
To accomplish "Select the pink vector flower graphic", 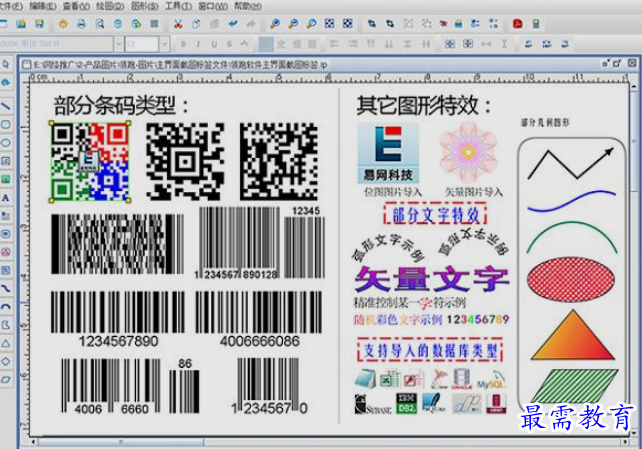I will pos(468,152).
